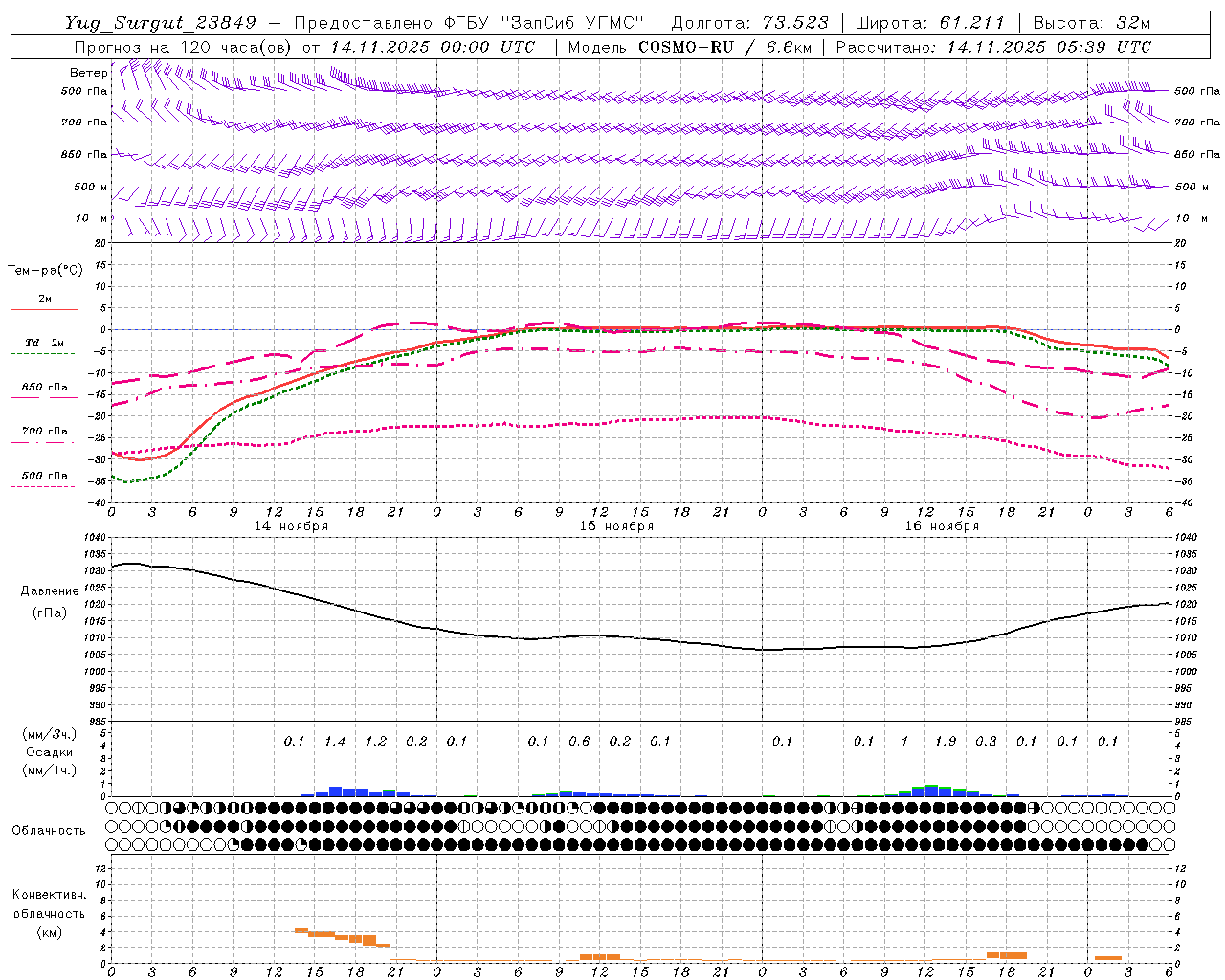
Task: Click the 0.3 precipitation value
Action: click(x=986, y=742)
